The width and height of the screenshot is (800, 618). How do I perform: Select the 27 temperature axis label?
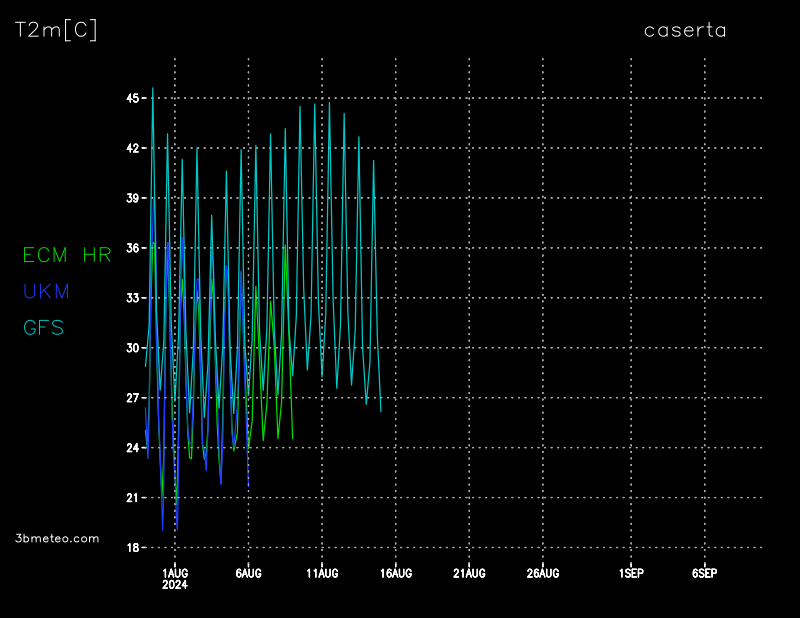pos(132,398)
